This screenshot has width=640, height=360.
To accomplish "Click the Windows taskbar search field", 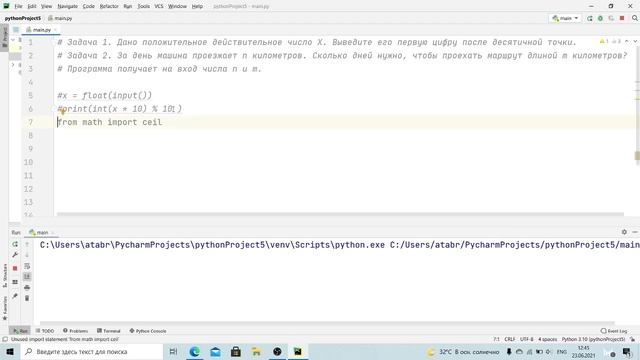I will click(91, 351).
